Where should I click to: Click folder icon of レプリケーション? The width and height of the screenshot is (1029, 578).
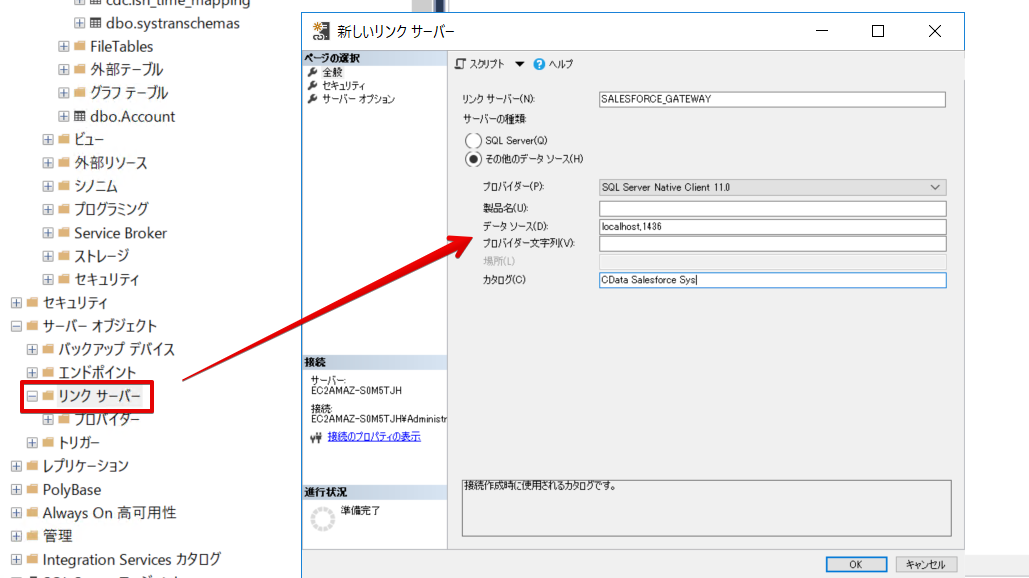32,465
